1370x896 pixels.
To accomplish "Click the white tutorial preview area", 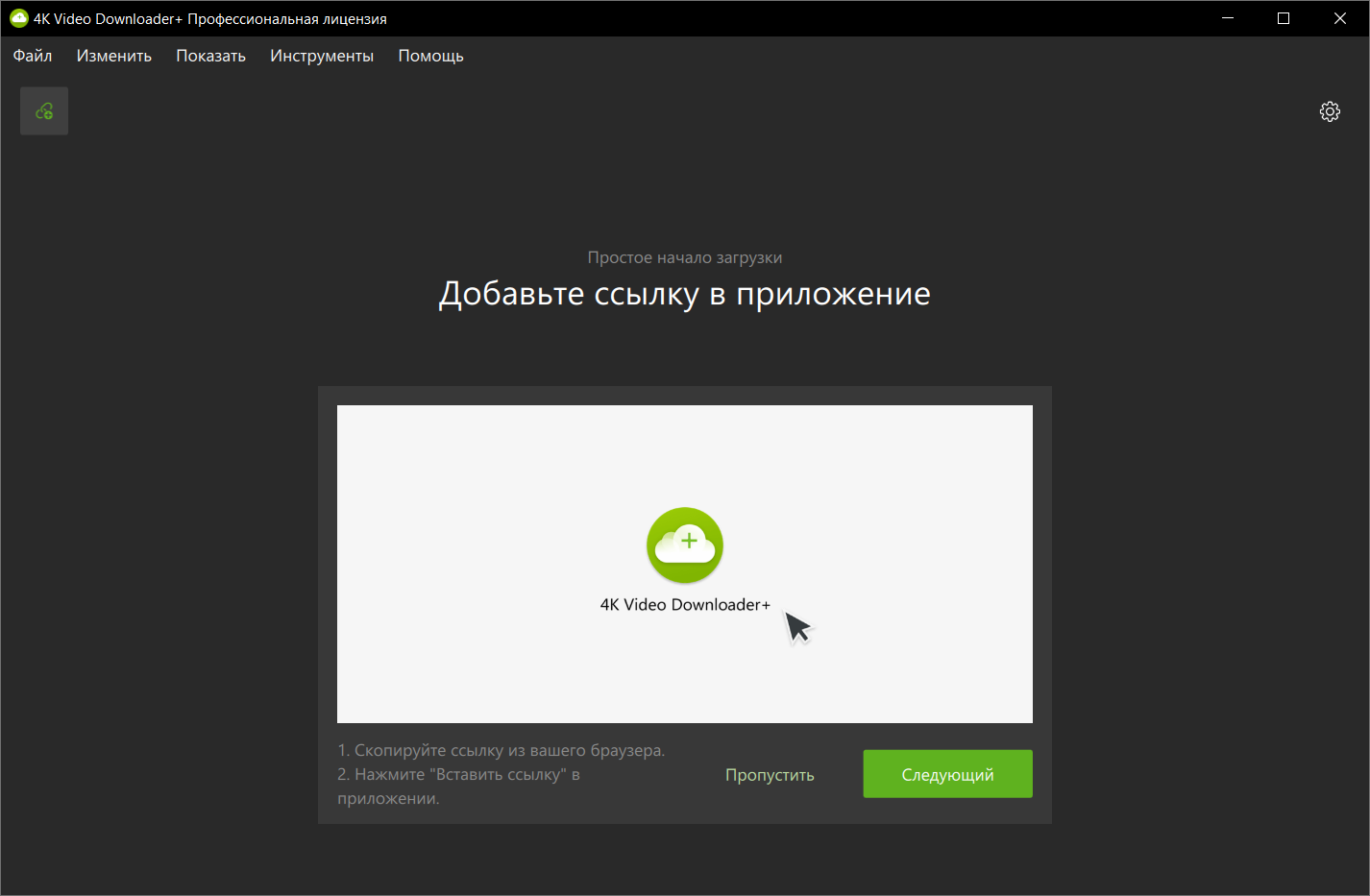I will [685, 564].
